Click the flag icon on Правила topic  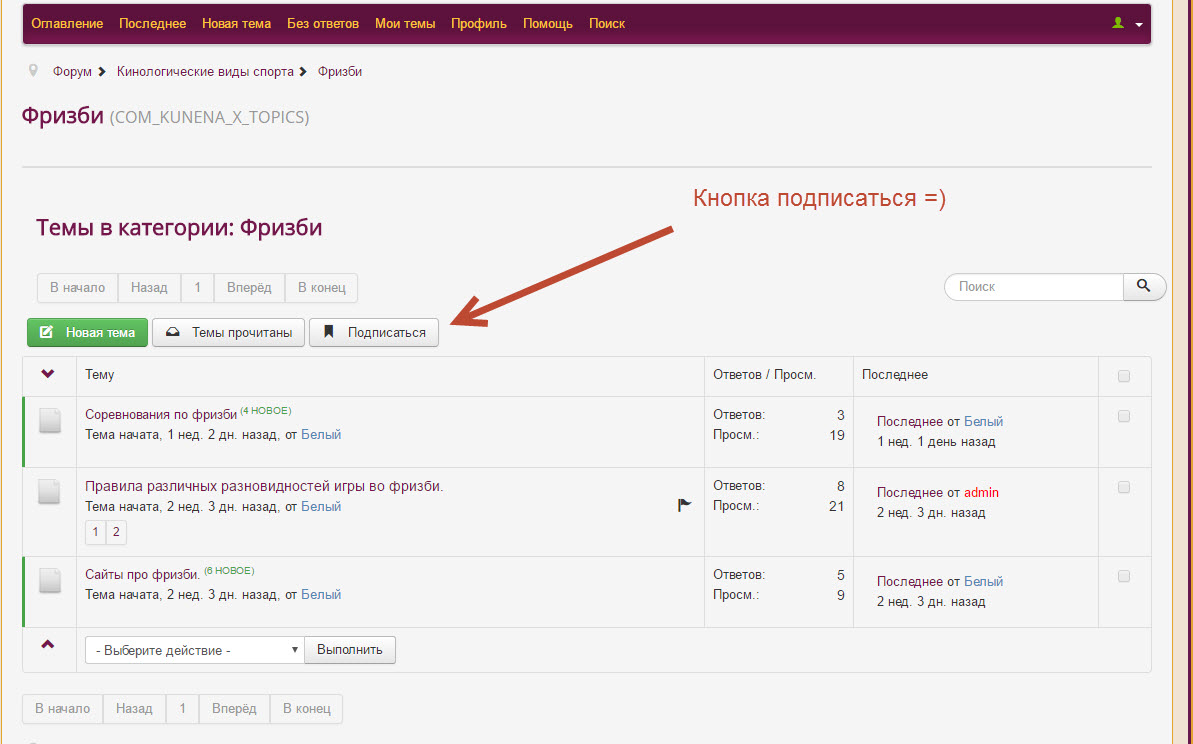[x=684, y=506]
